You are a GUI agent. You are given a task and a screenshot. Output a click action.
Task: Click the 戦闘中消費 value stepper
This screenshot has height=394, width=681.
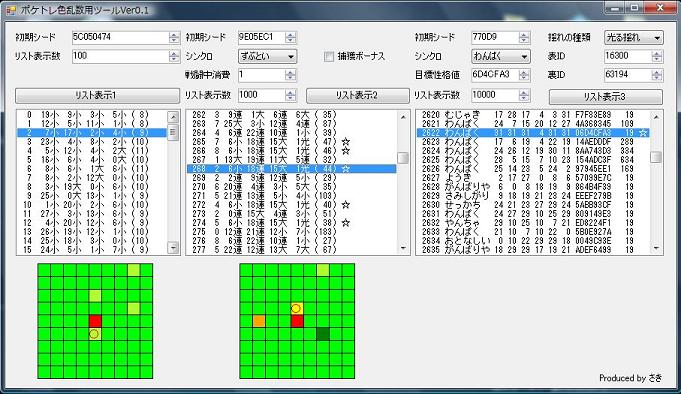[291, 75]
